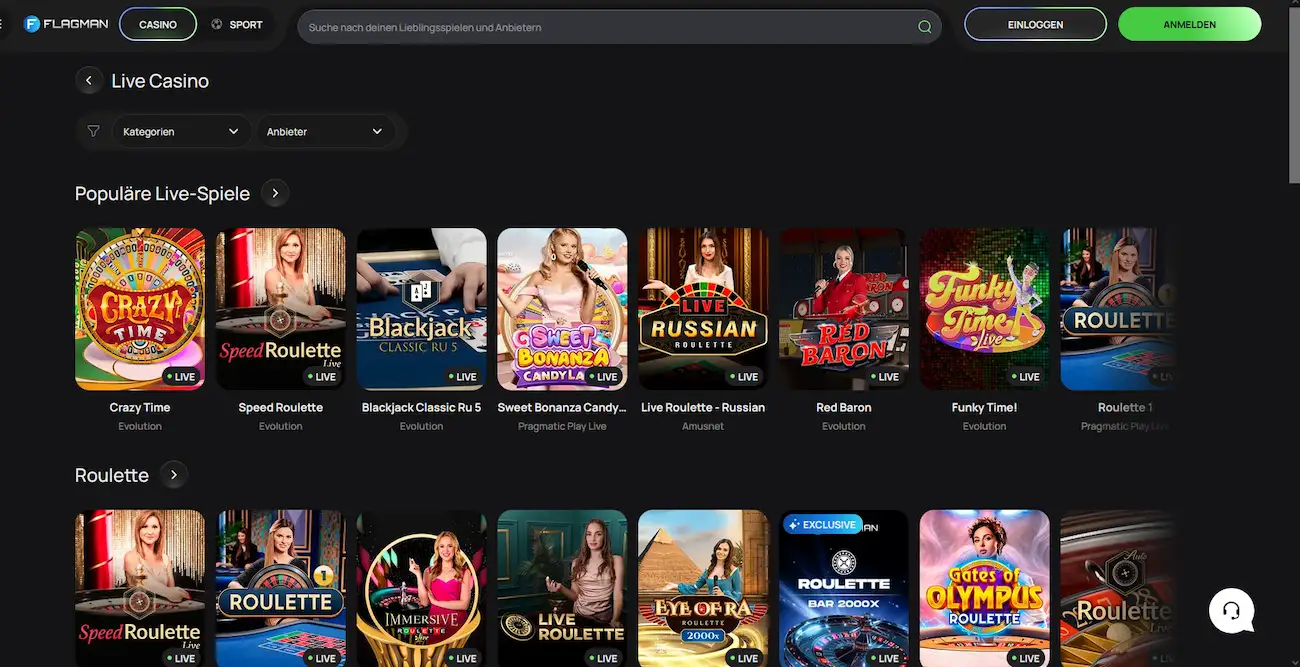Open the Live Roulette thumbnail with the green background
1300x667 pixels.
562,588
